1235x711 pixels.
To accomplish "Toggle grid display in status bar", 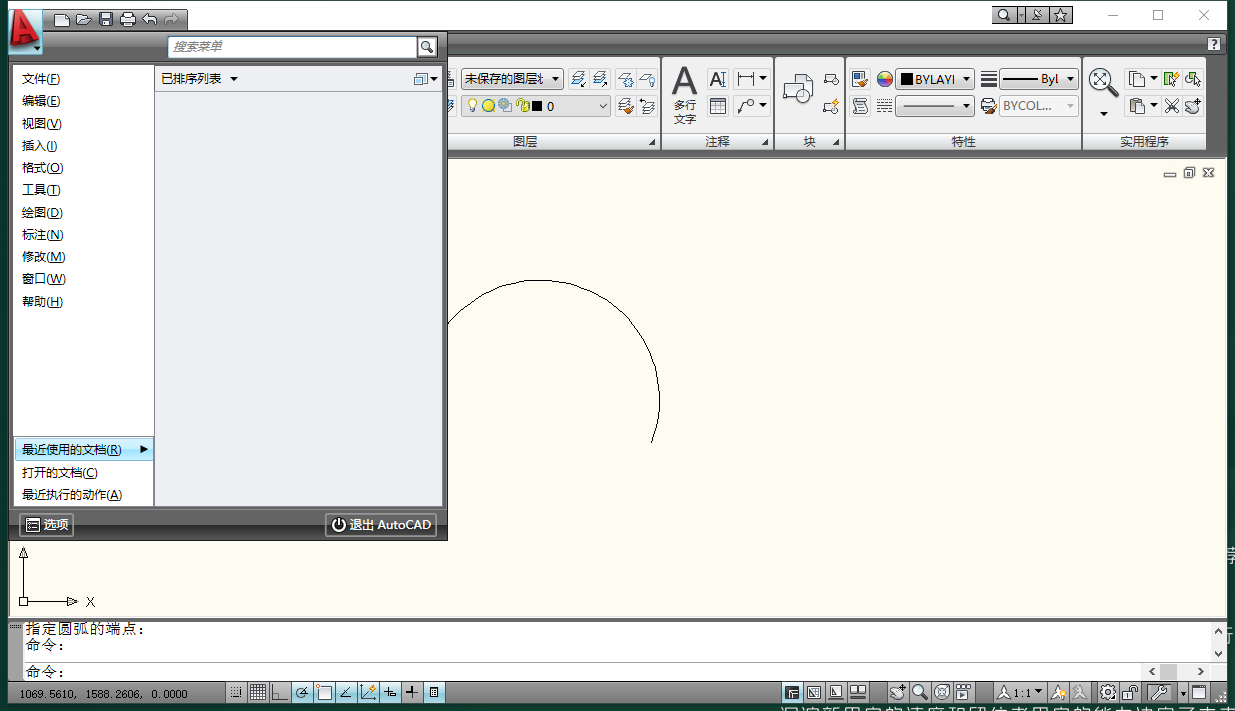I will tap(258, 692).
